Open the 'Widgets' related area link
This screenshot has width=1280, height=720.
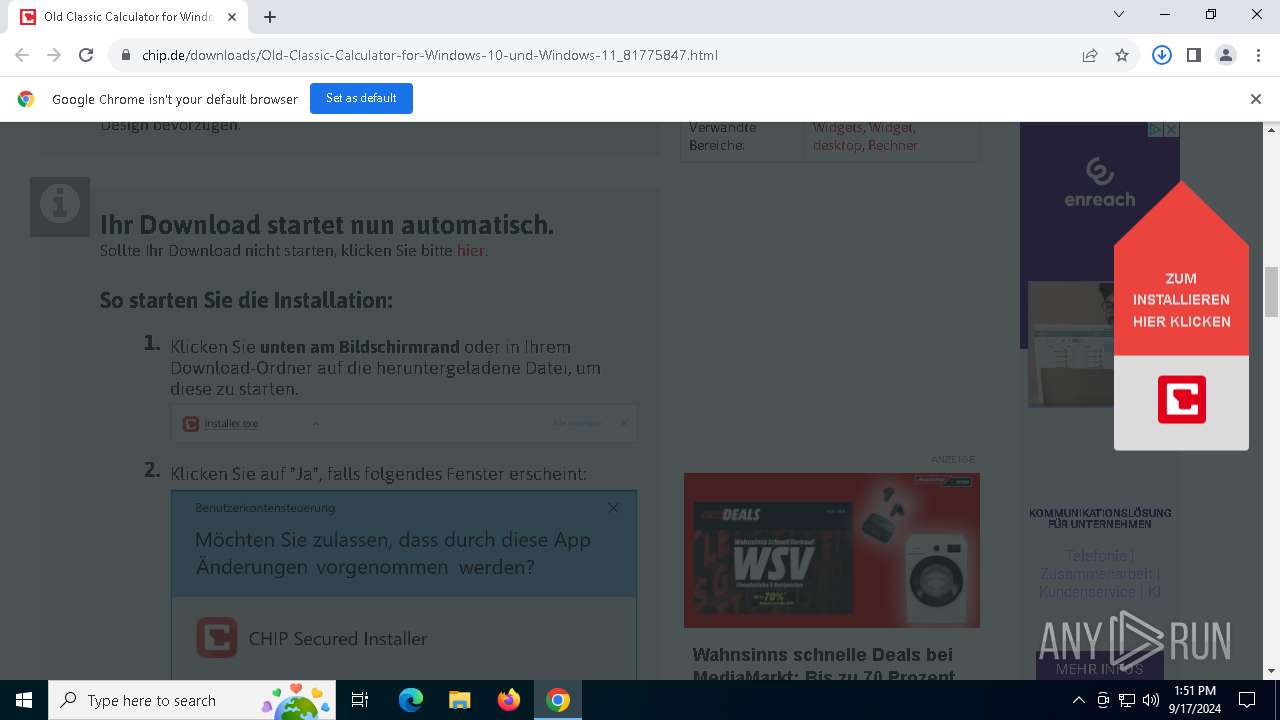(838, 127)
